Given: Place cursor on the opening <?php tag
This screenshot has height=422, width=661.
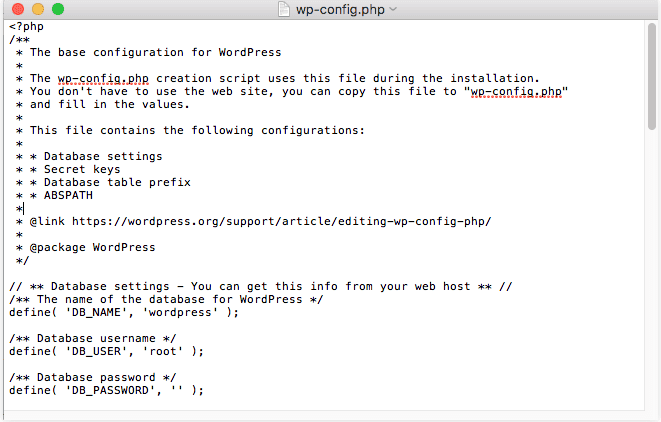Looking at the screenshot, I should [x=27, y=26].
